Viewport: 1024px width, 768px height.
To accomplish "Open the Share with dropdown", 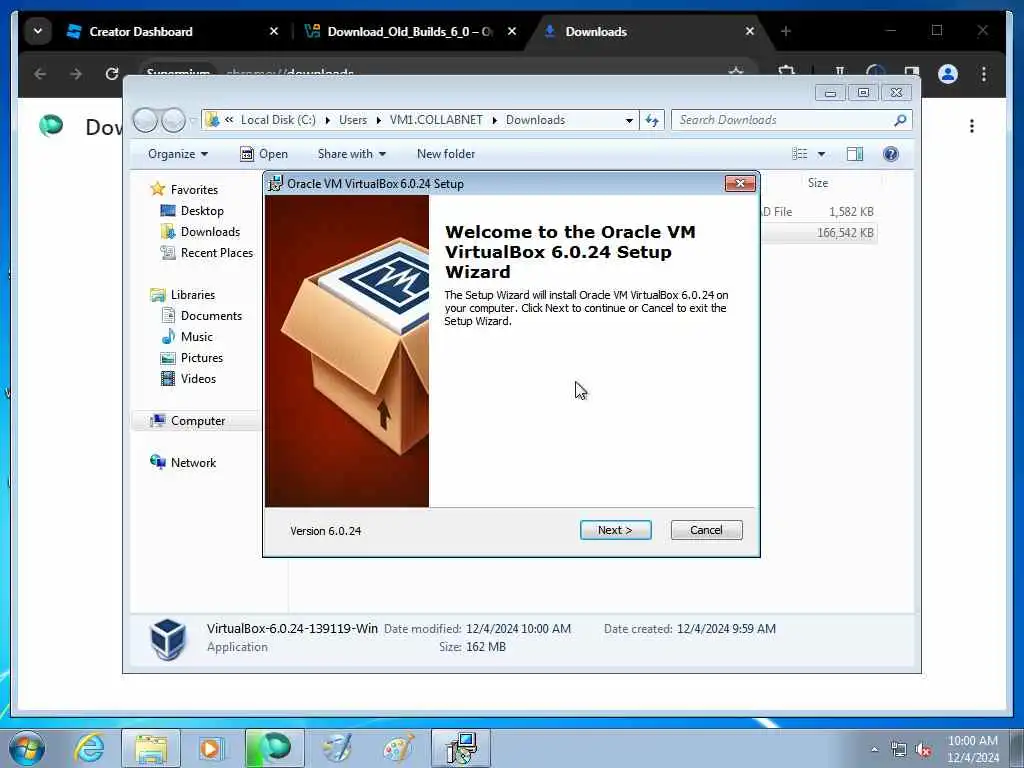I will point(351,154).
